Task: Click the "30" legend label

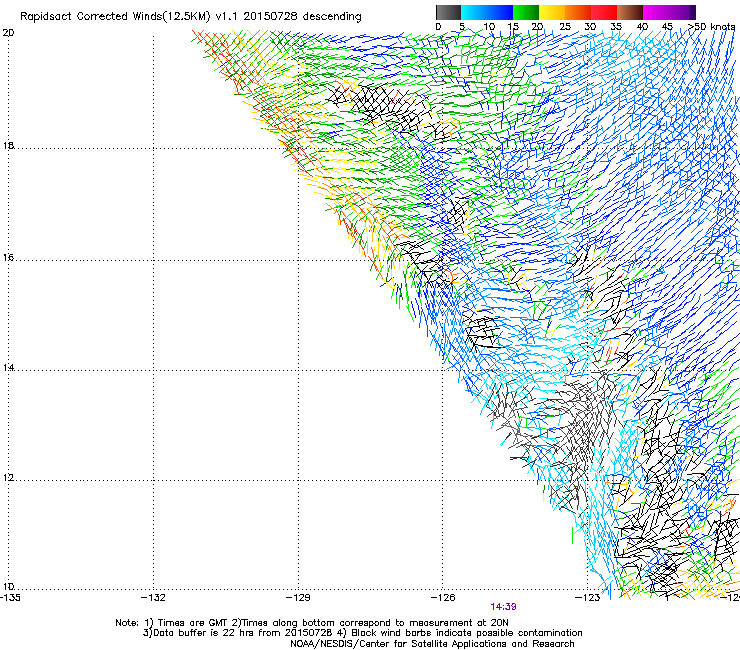Action: (x=590, y=27)
